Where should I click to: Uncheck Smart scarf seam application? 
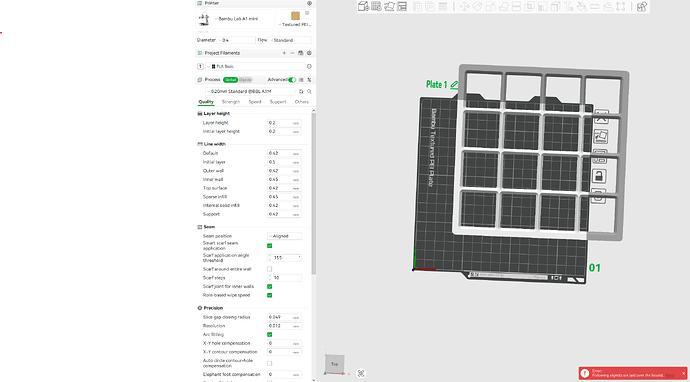[269, 246]
